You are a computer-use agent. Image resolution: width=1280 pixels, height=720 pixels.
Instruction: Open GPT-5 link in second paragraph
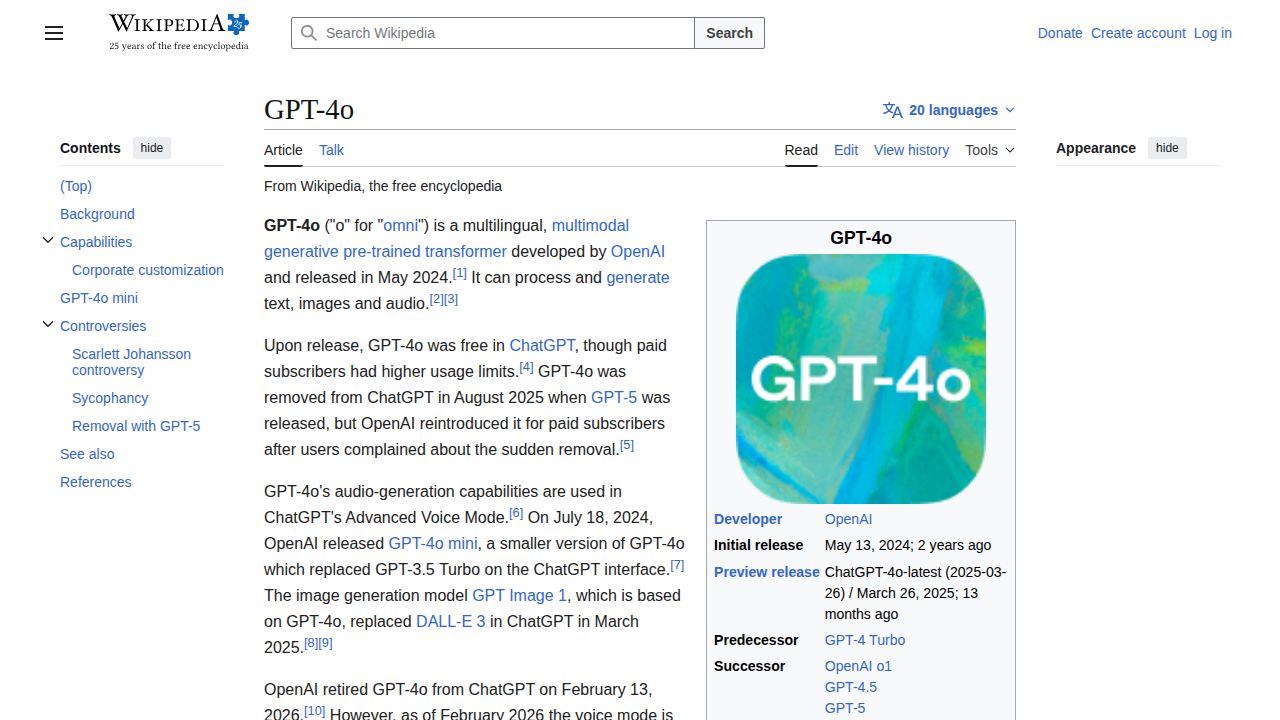coord(614,397)
